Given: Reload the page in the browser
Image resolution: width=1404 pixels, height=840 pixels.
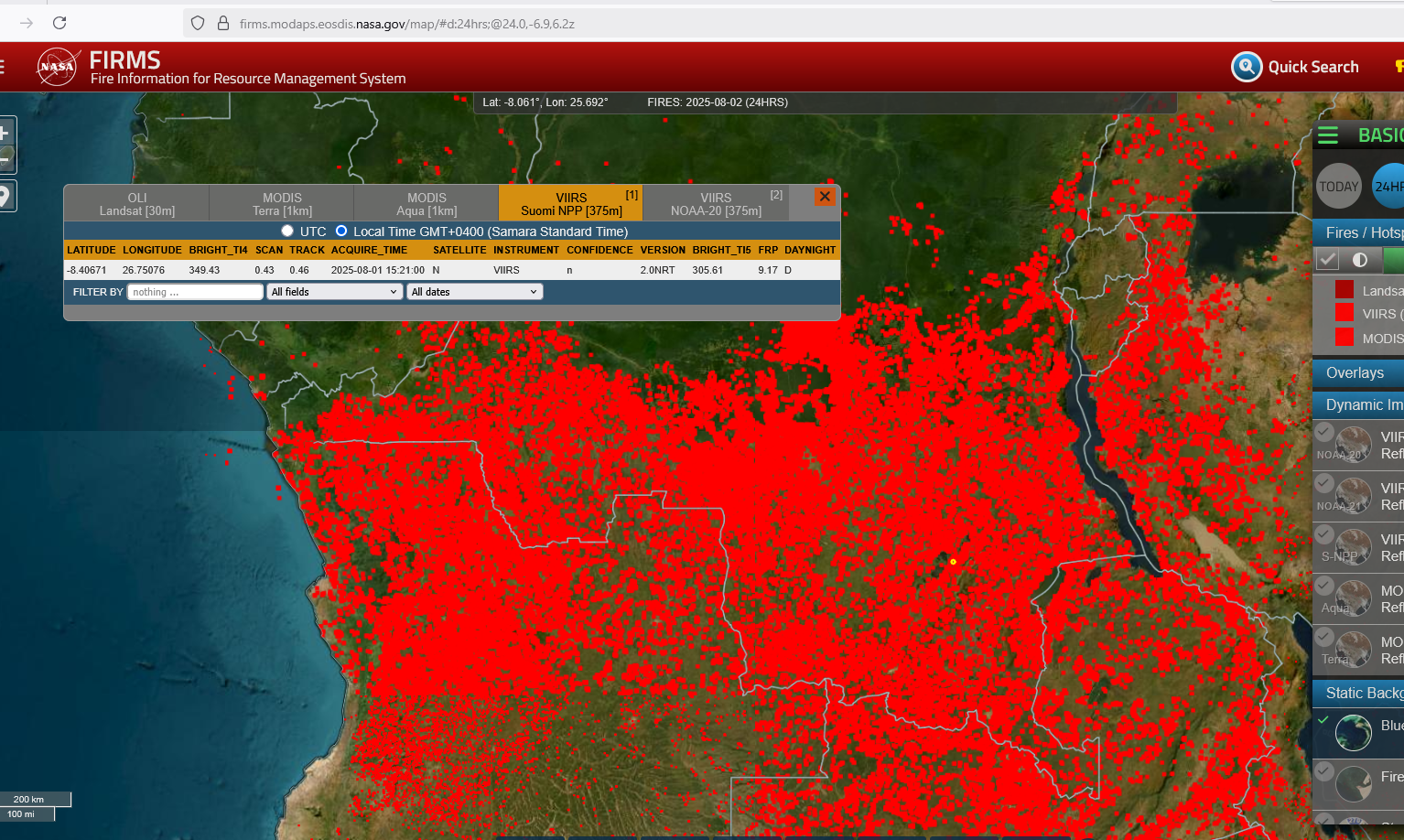Looking at the screenshot, I should click(59, 23).
